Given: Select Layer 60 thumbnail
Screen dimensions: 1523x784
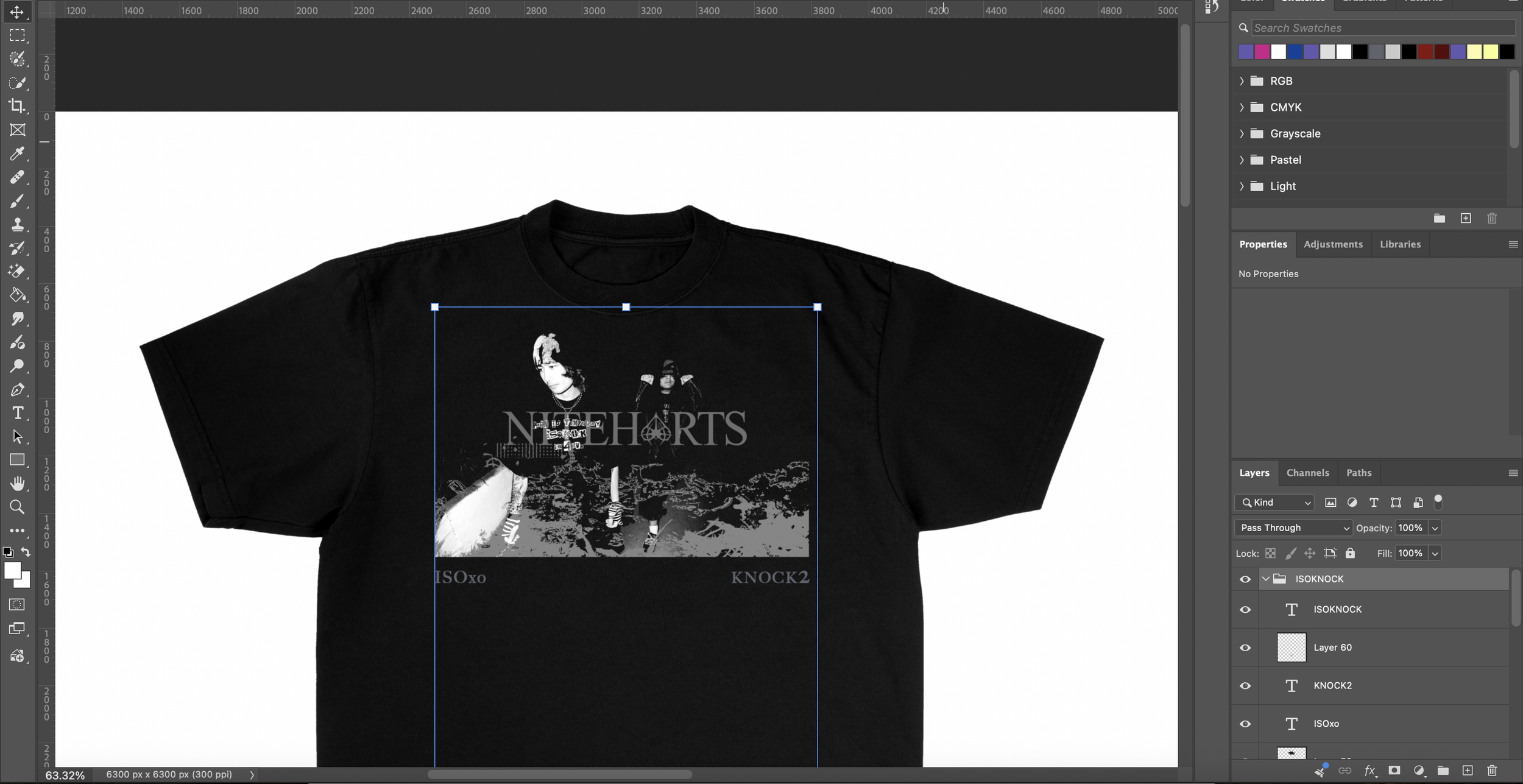Looking at the screenshot, I should [1291, 648].
